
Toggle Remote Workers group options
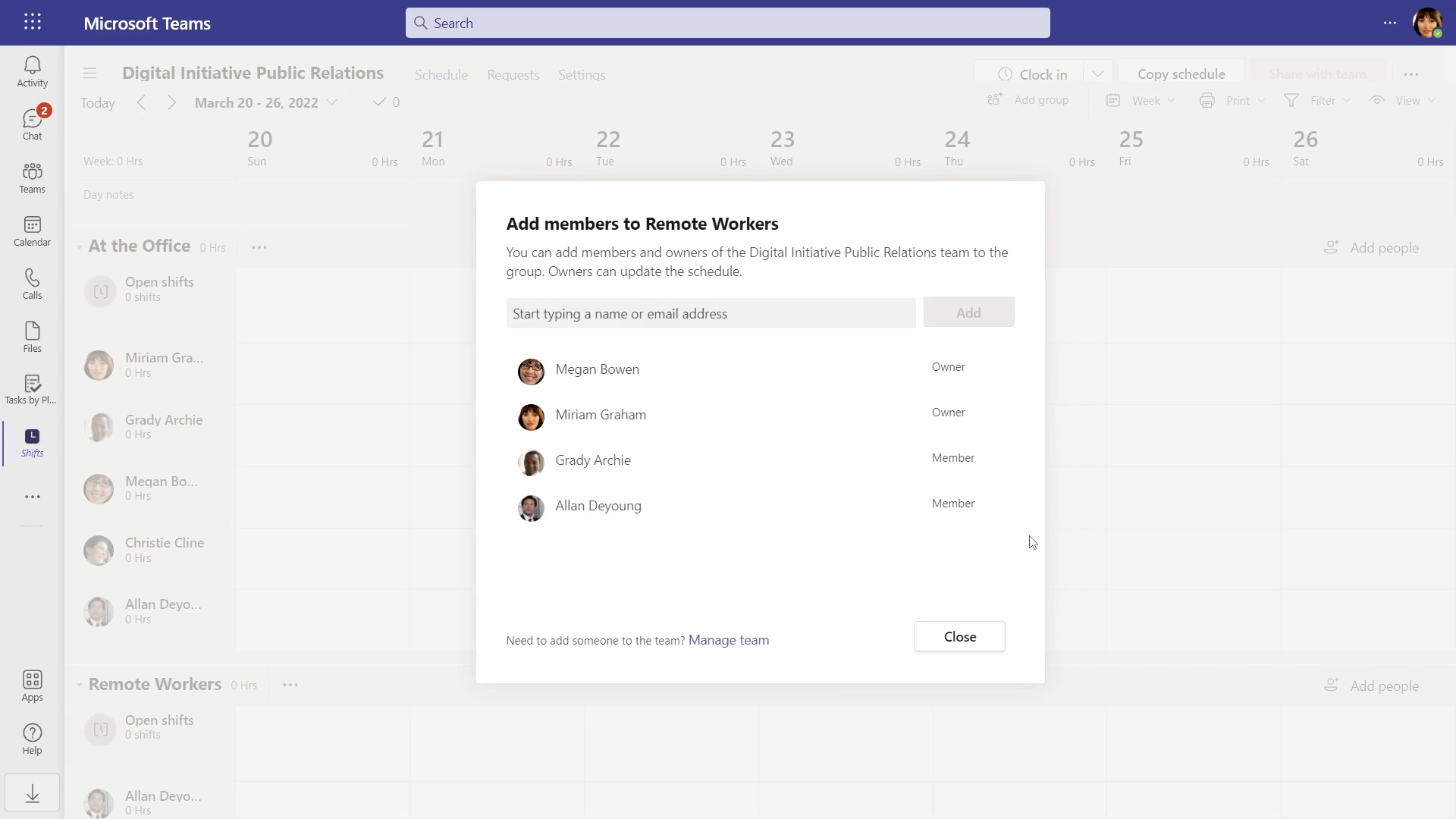coord(290,684)
